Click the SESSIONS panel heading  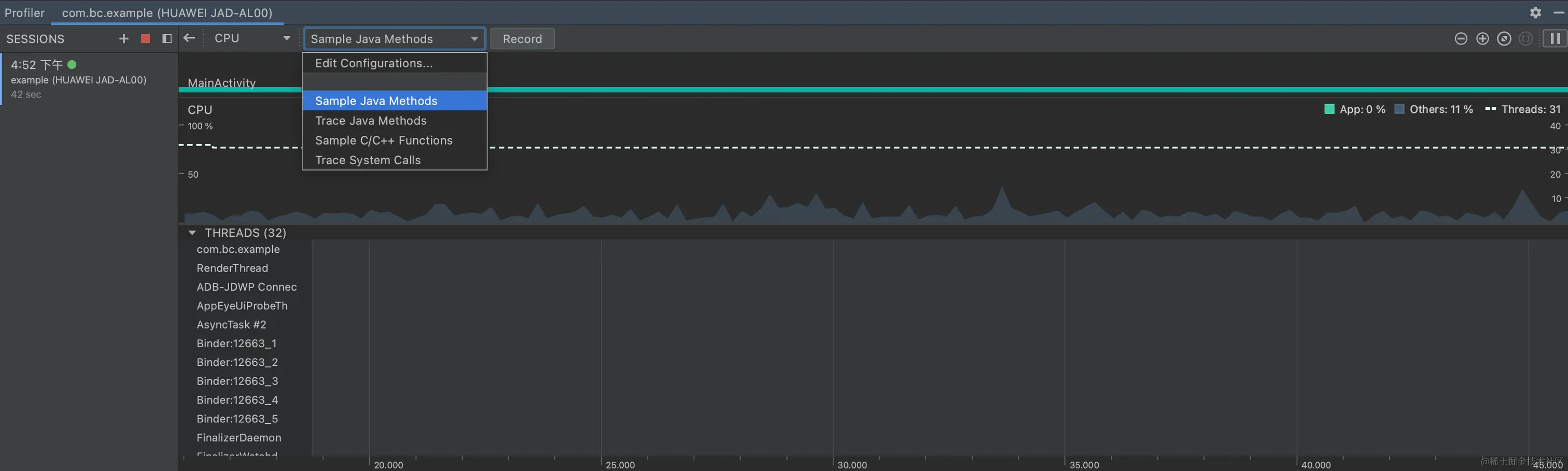[x=35, y=39]
